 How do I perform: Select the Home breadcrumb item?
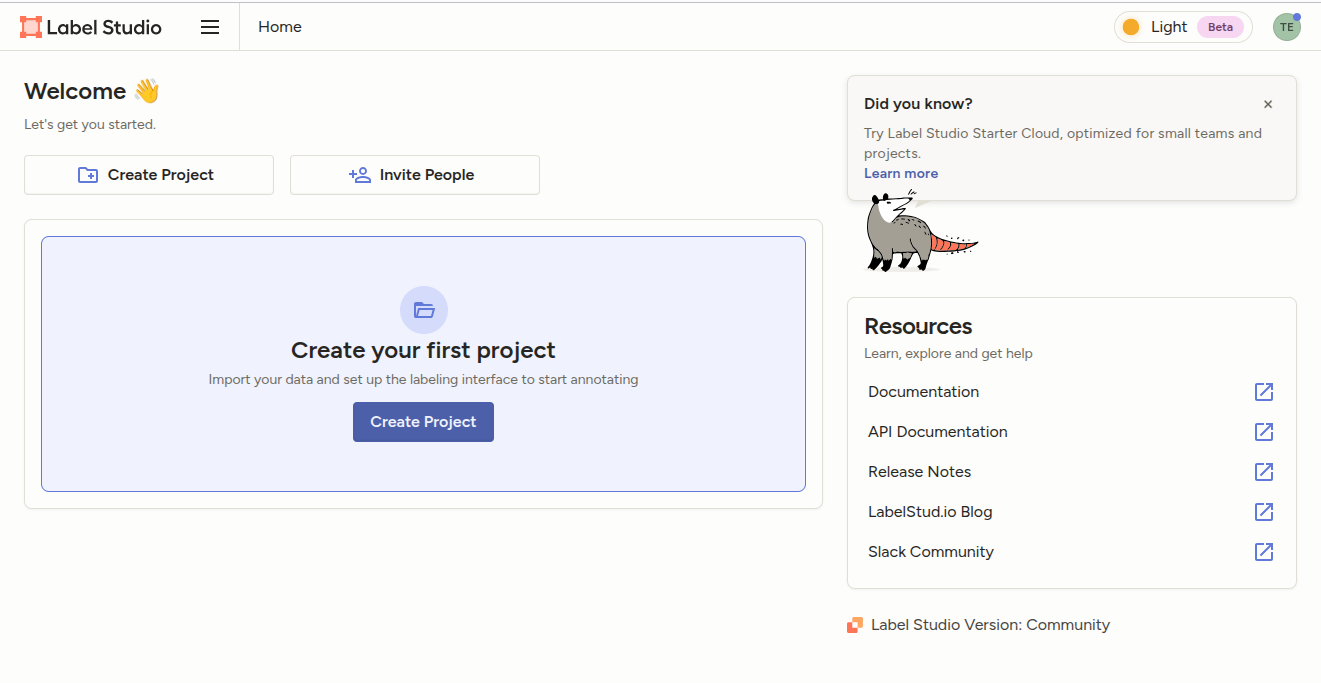click(x=280, y=27)
